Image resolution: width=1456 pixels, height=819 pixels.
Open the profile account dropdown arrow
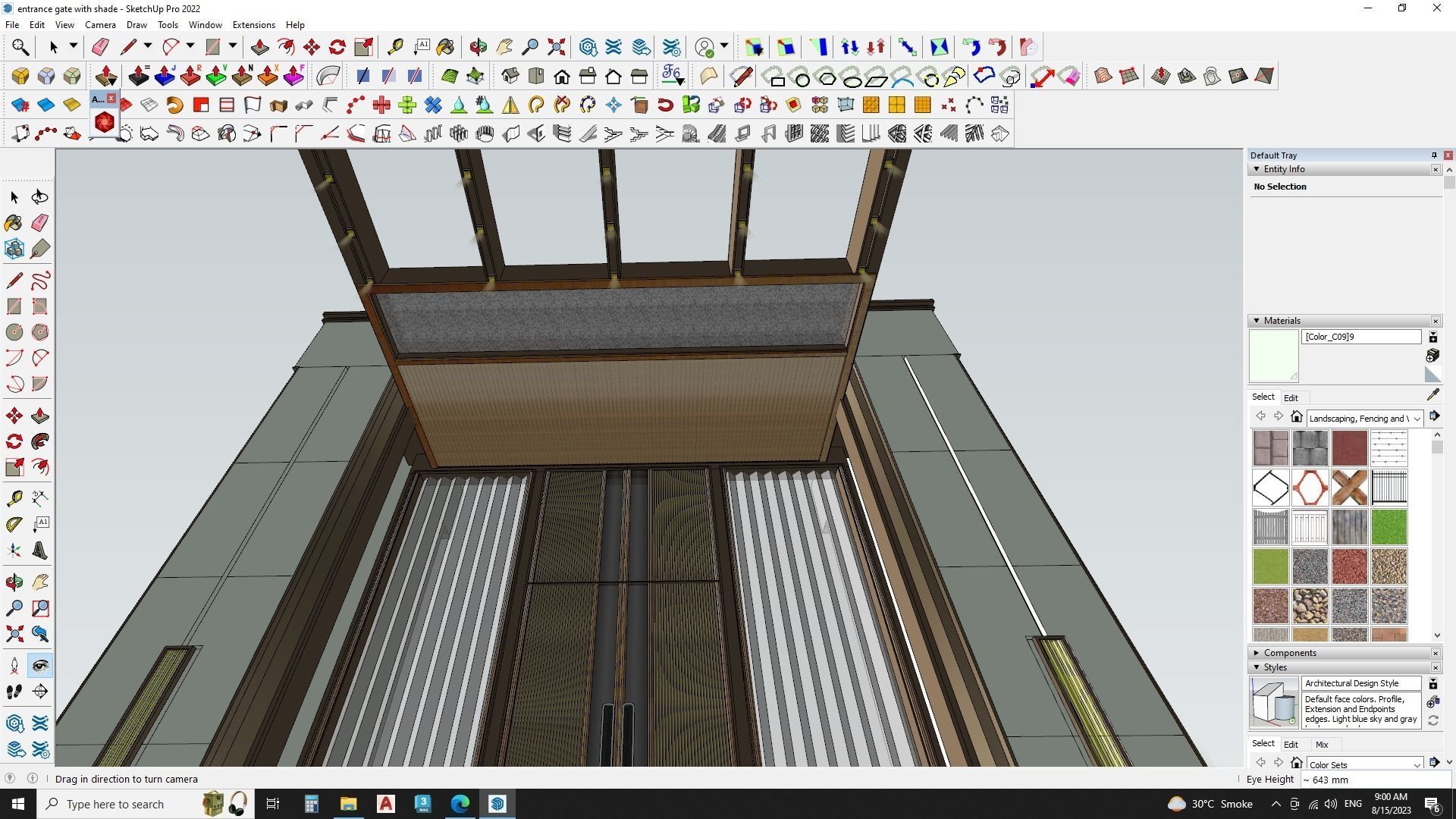coord(724,47)
